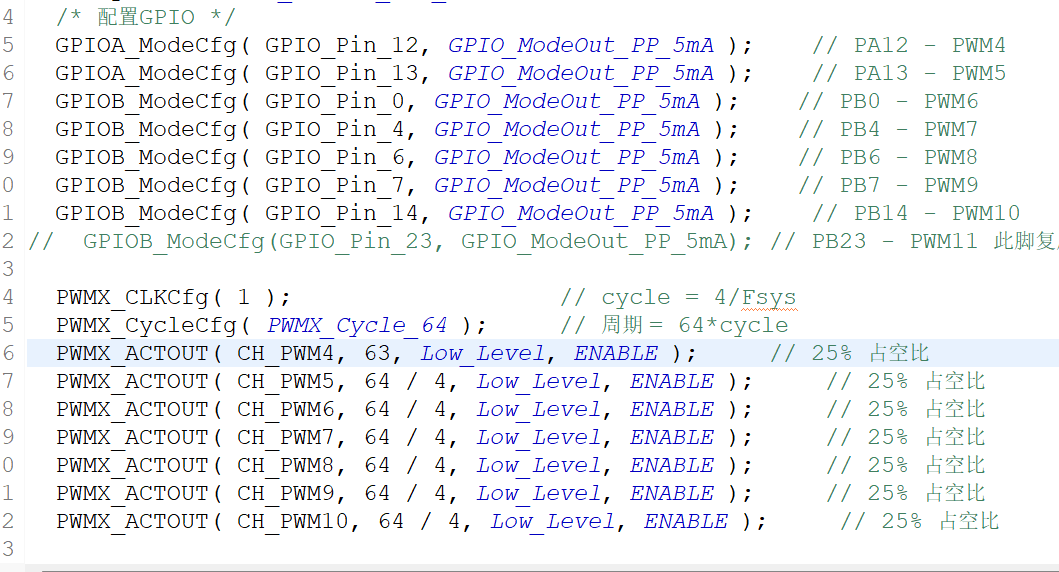Image resolution: width=1059 pixels, height=572 pixels.
Task: Click GPIO_Pin_13 argument text
Action: pos(334,73)
